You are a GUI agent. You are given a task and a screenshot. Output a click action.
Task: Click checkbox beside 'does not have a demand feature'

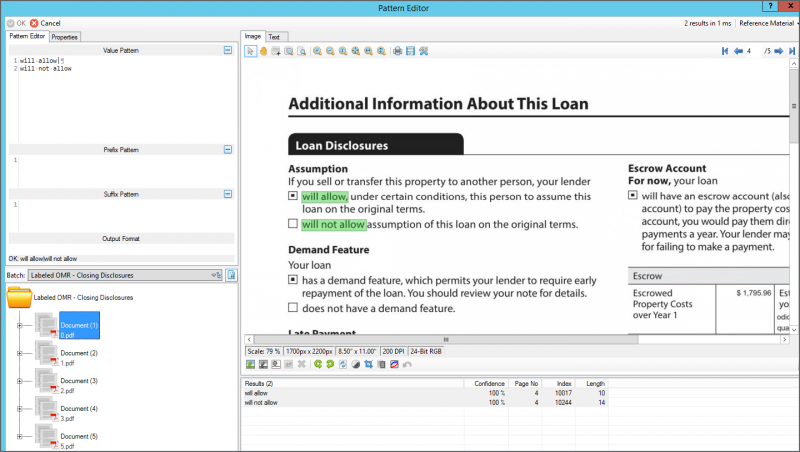(293, 307)
